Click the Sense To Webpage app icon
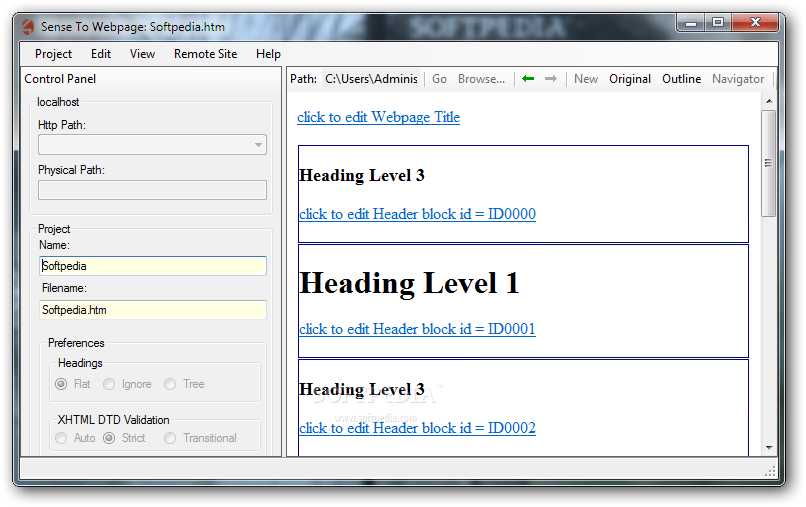 pos(28,27)
